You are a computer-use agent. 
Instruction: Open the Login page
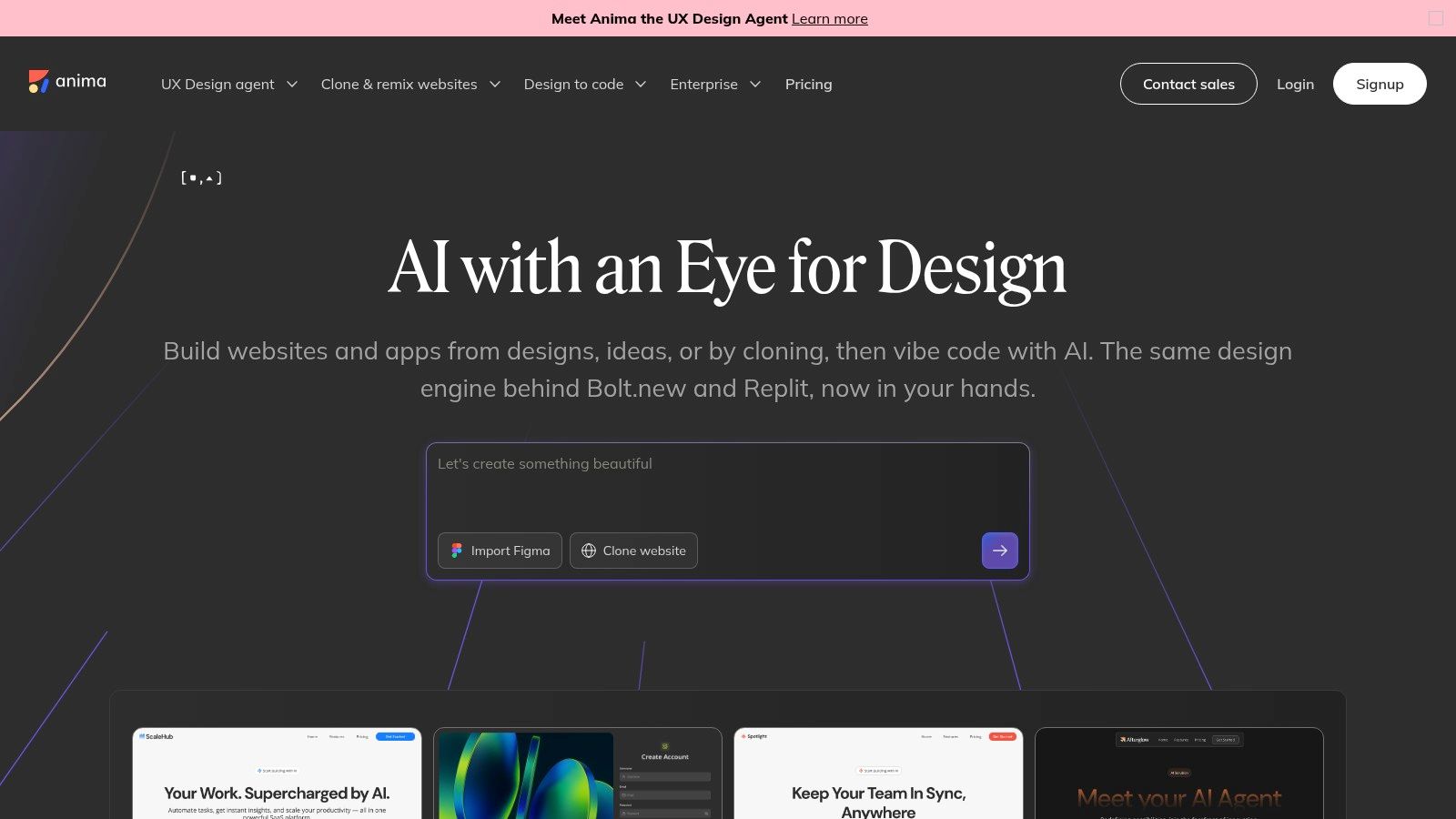tap(1295, 84)
